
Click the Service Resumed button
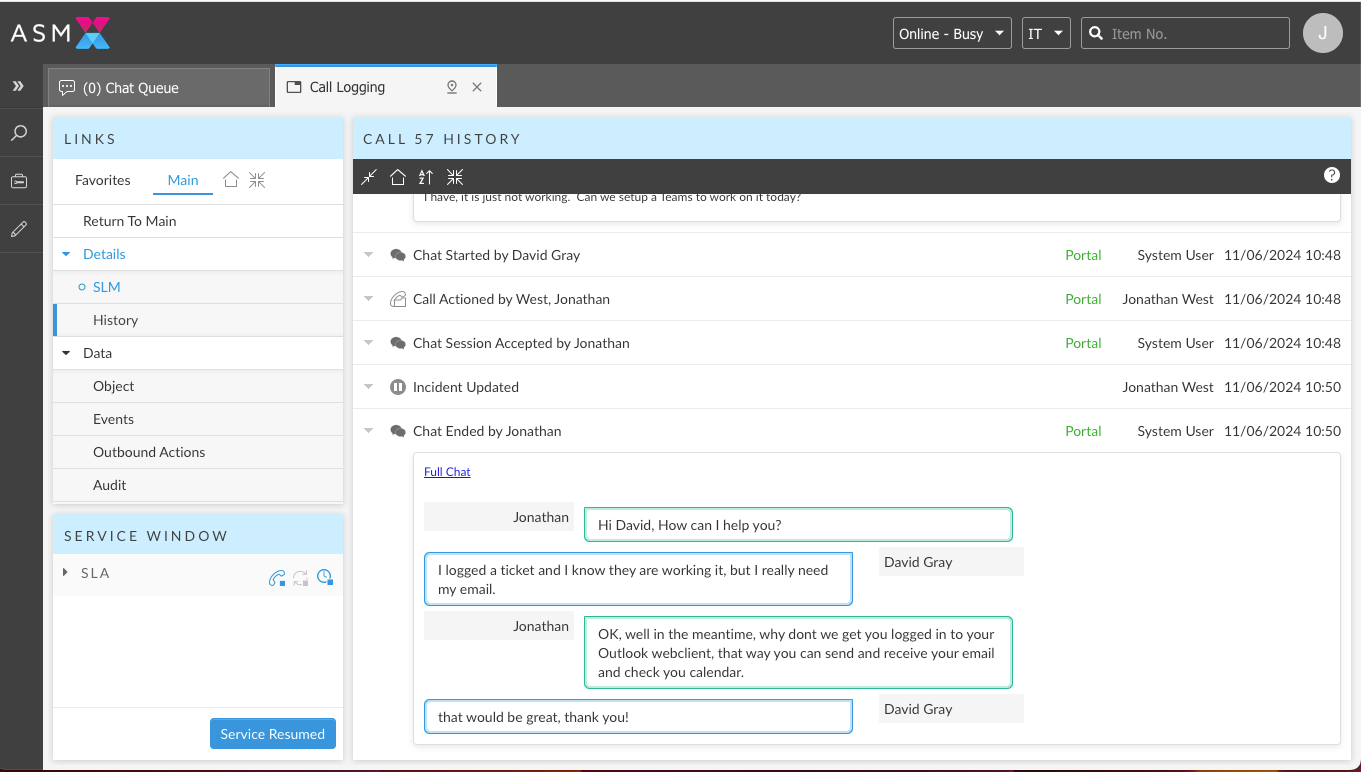pyautogui.click(x=273, y=733)
